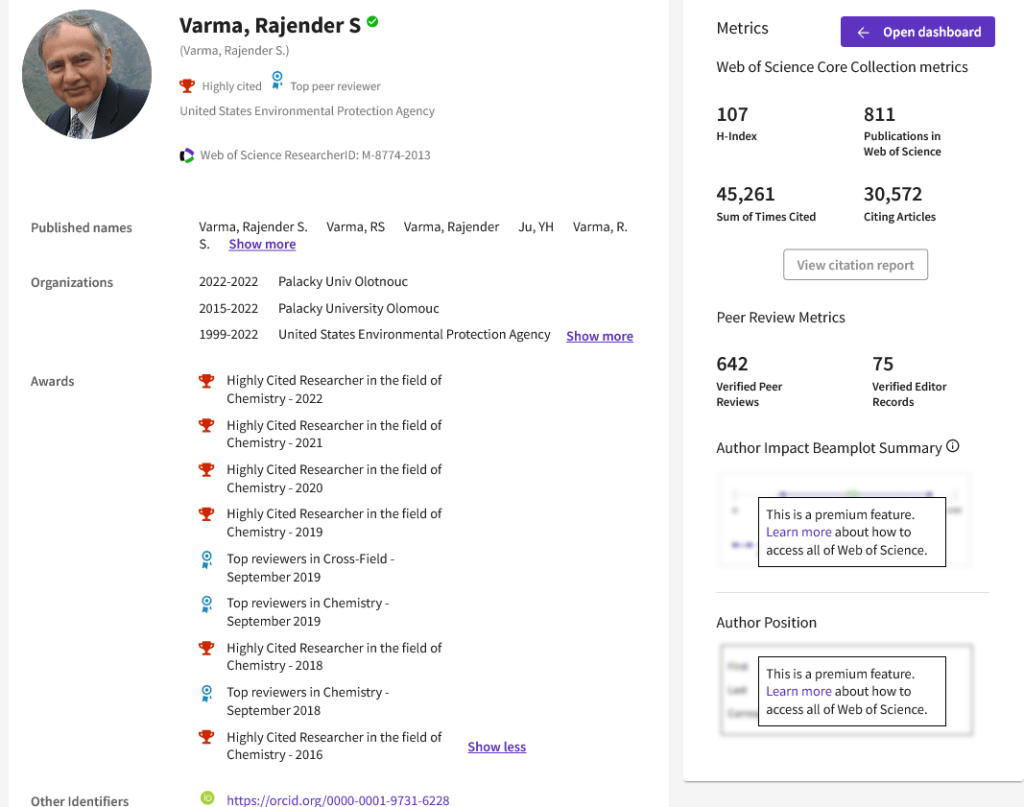Click the green ORCID icon under Other Identifiers
This screenshot has width=1024, height=807.
click(x=207, y=798)
